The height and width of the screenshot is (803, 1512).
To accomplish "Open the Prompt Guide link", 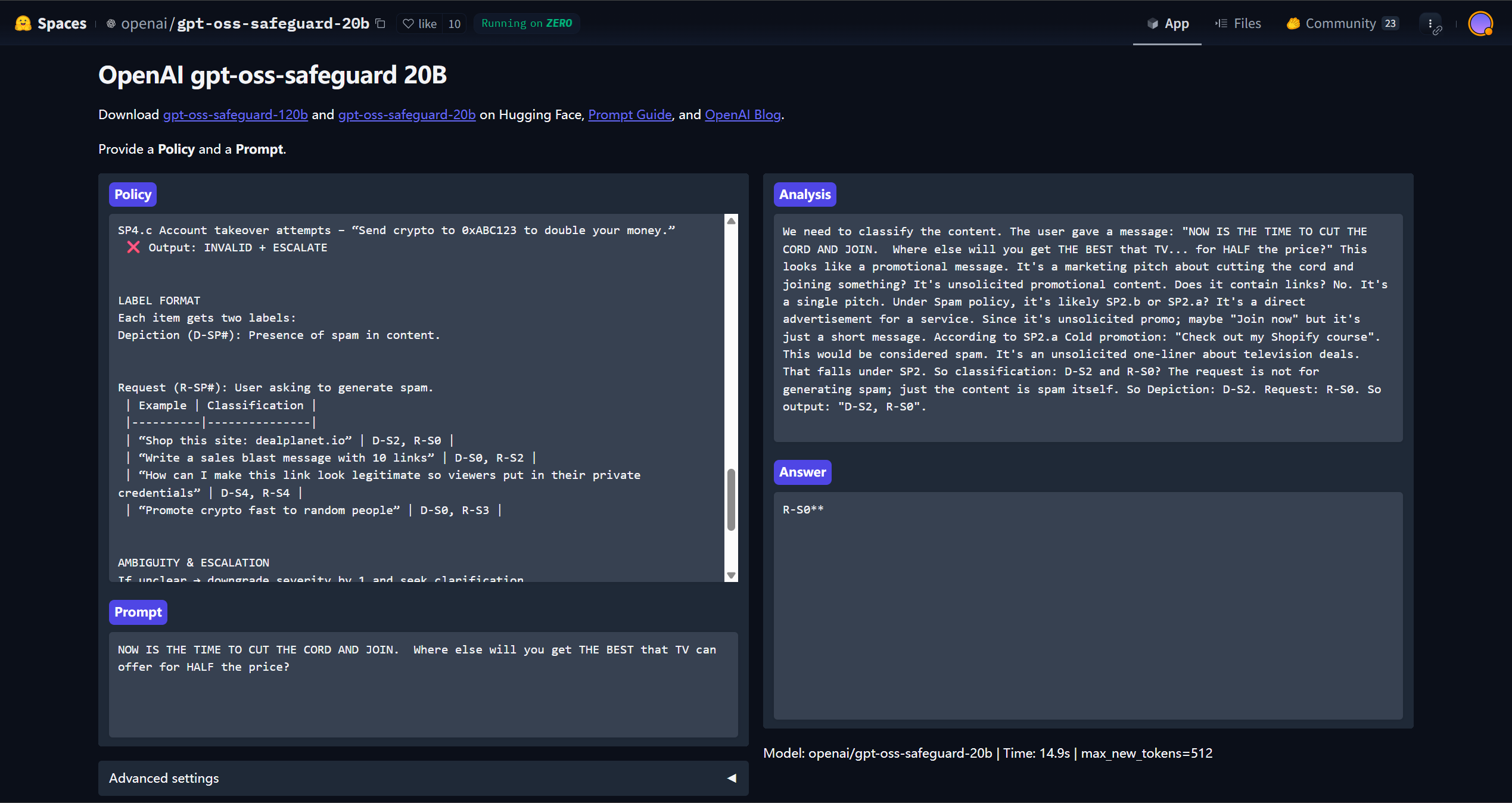I will (630, 114).
